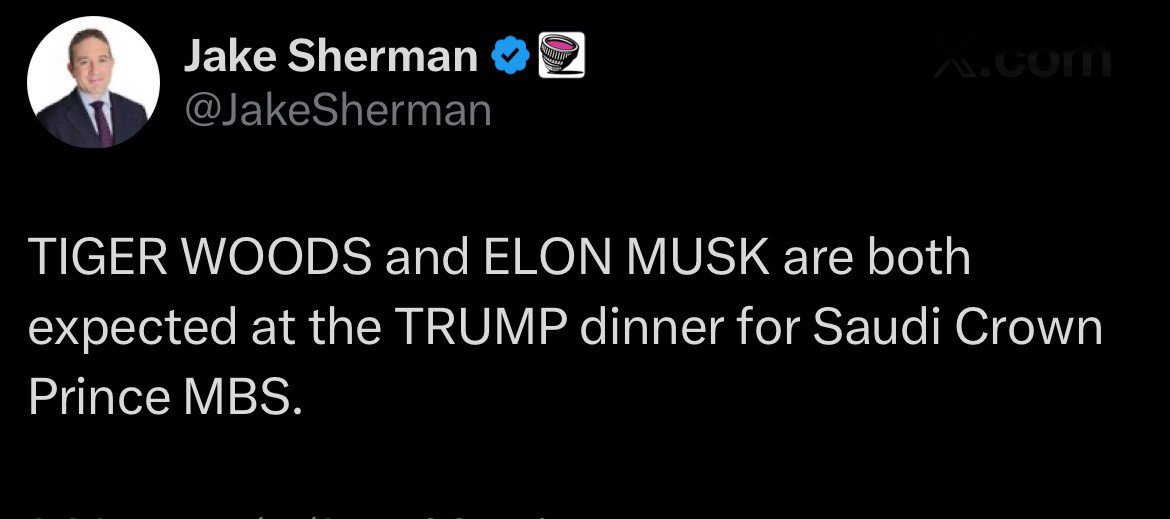Click the blue verified checkmark badge
Viewport: 1170px width, 519px height.
(510, 57)
